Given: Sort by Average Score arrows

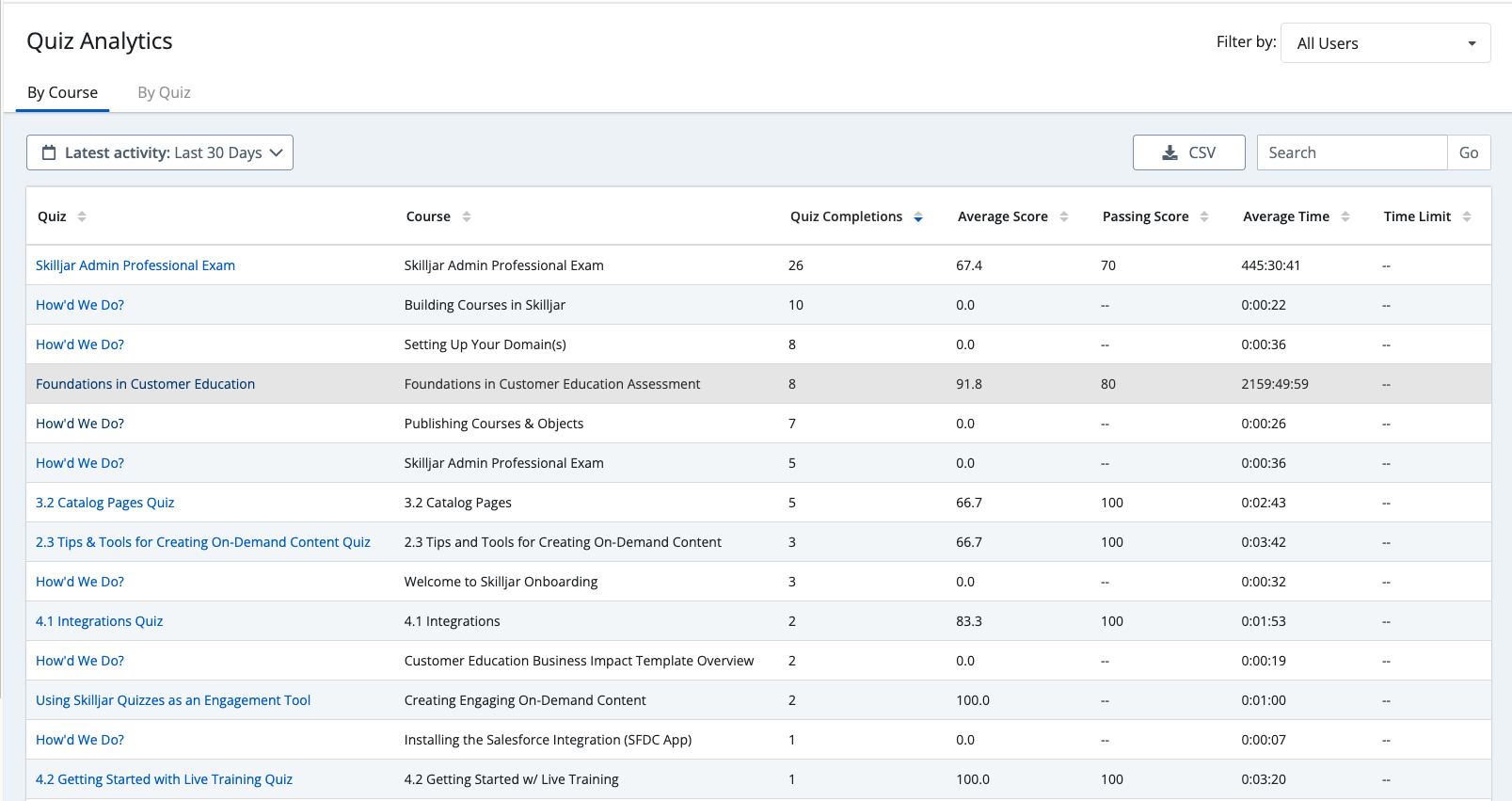Looking at the screenshot, I should (1064, 216).
